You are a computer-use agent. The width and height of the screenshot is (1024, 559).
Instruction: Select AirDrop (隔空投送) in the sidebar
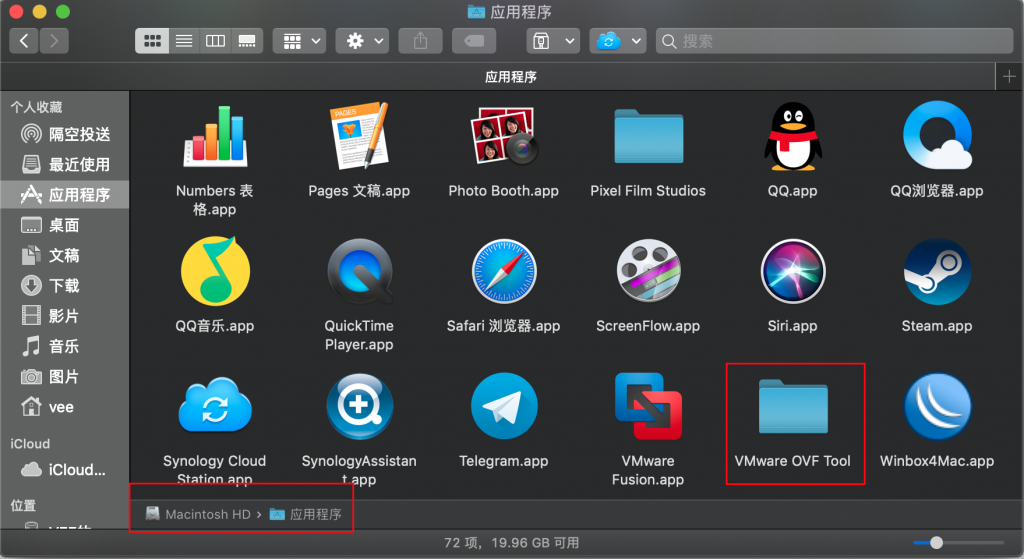79,134
